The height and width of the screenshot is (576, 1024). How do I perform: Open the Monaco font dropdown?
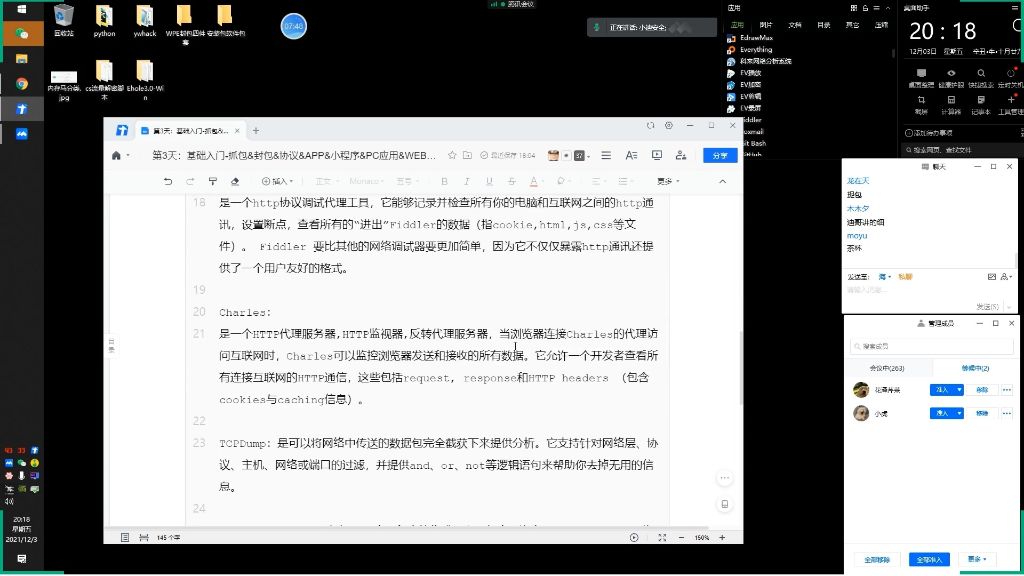click(x=367, y=181)
